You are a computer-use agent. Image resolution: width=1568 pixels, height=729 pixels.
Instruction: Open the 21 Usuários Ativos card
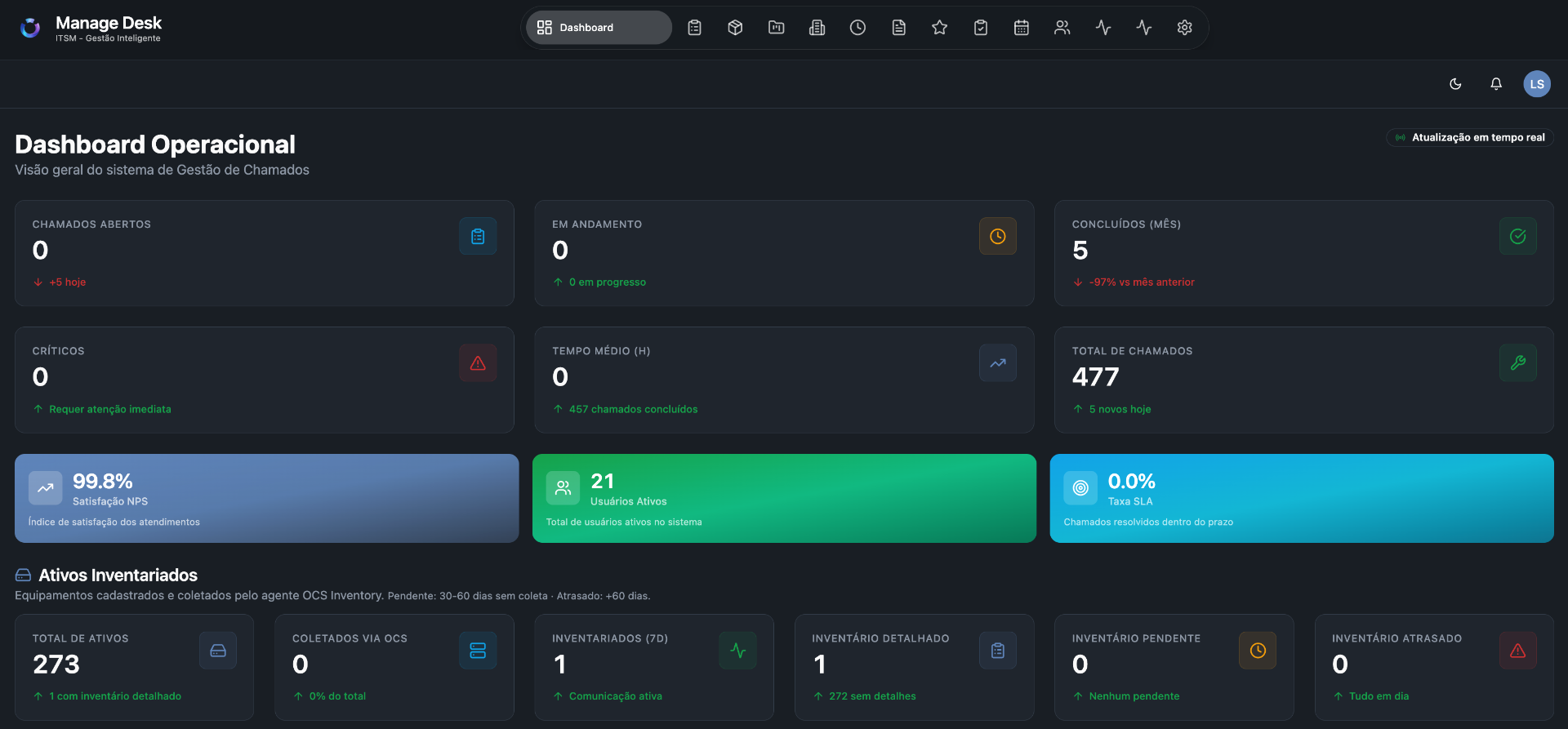tap(784, 499)
